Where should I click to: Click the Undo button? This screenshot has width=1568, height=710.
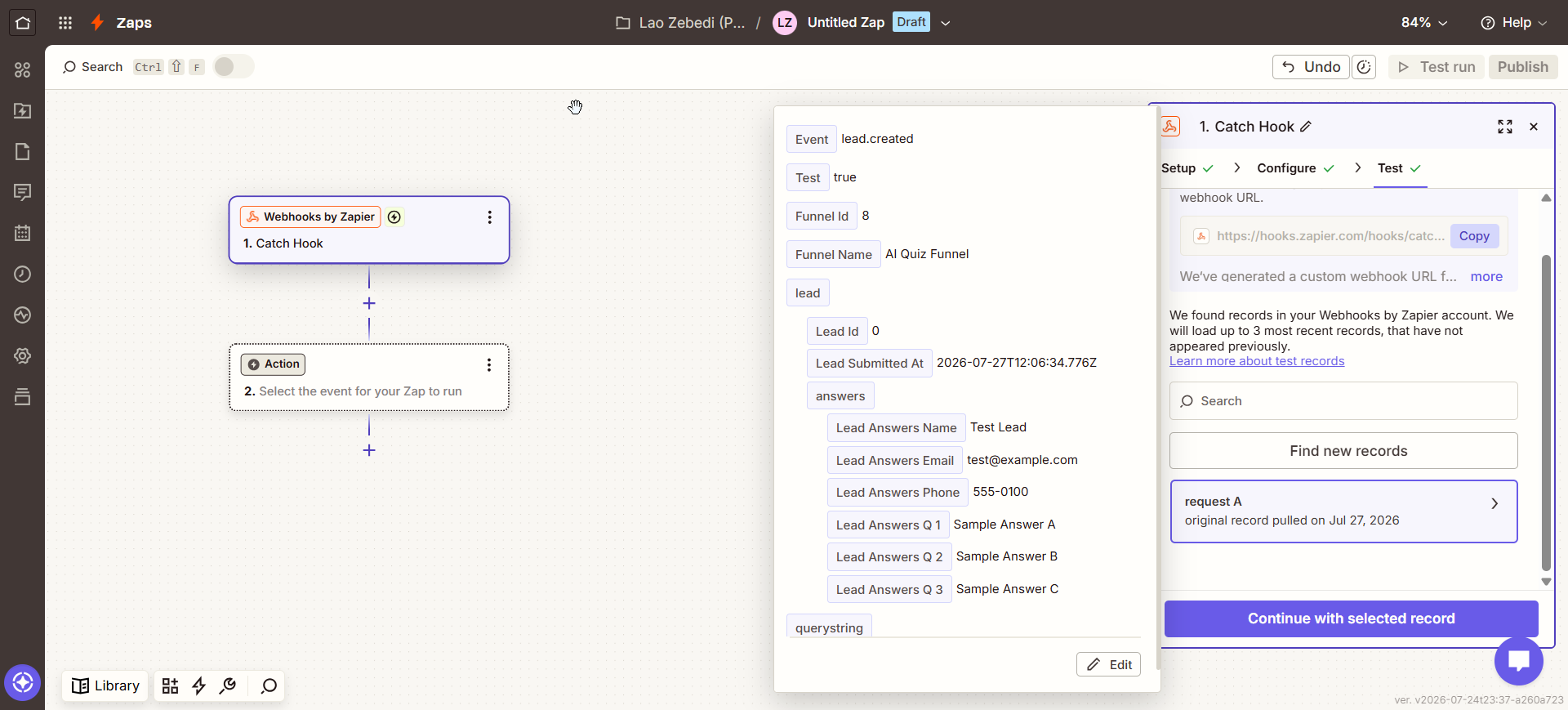pyautogui.click(x=1311, y=67)
